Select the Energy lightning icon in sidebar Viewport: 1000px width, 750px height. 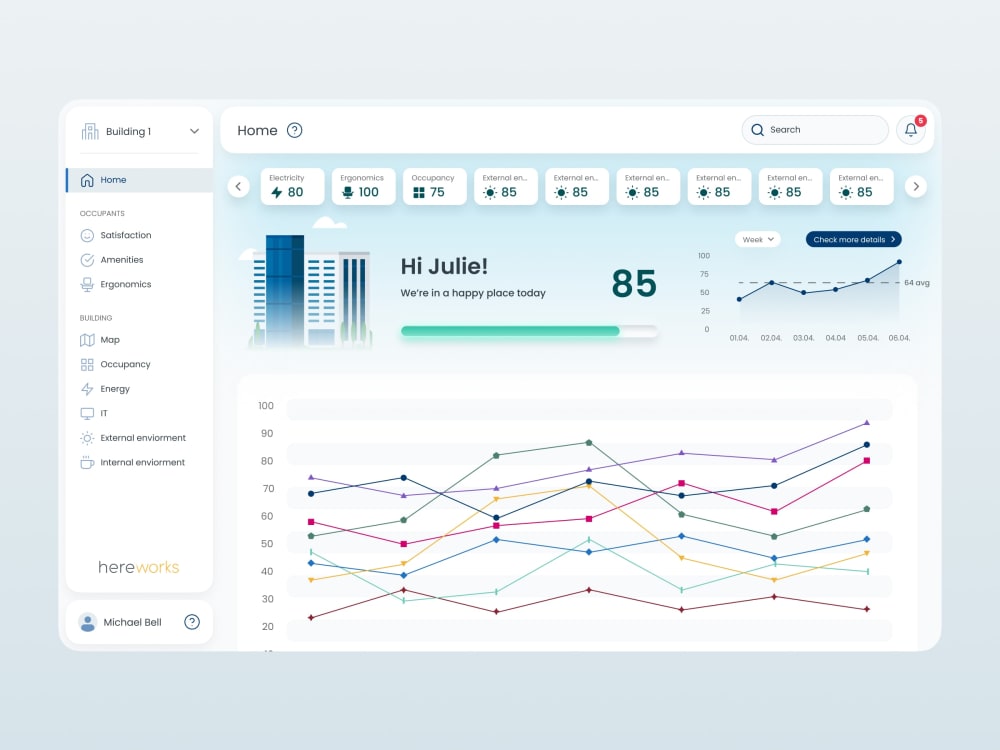click(87, 389)
